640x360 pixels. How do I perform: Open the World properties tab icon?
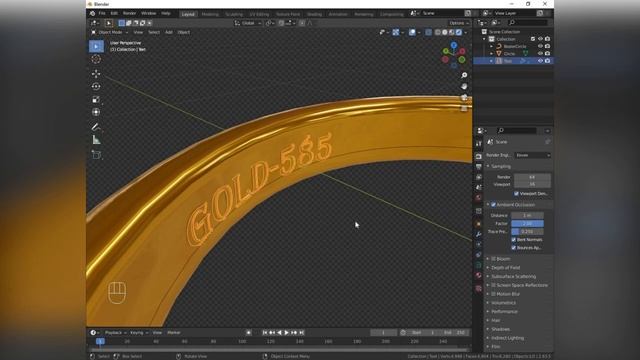point(478,198)
